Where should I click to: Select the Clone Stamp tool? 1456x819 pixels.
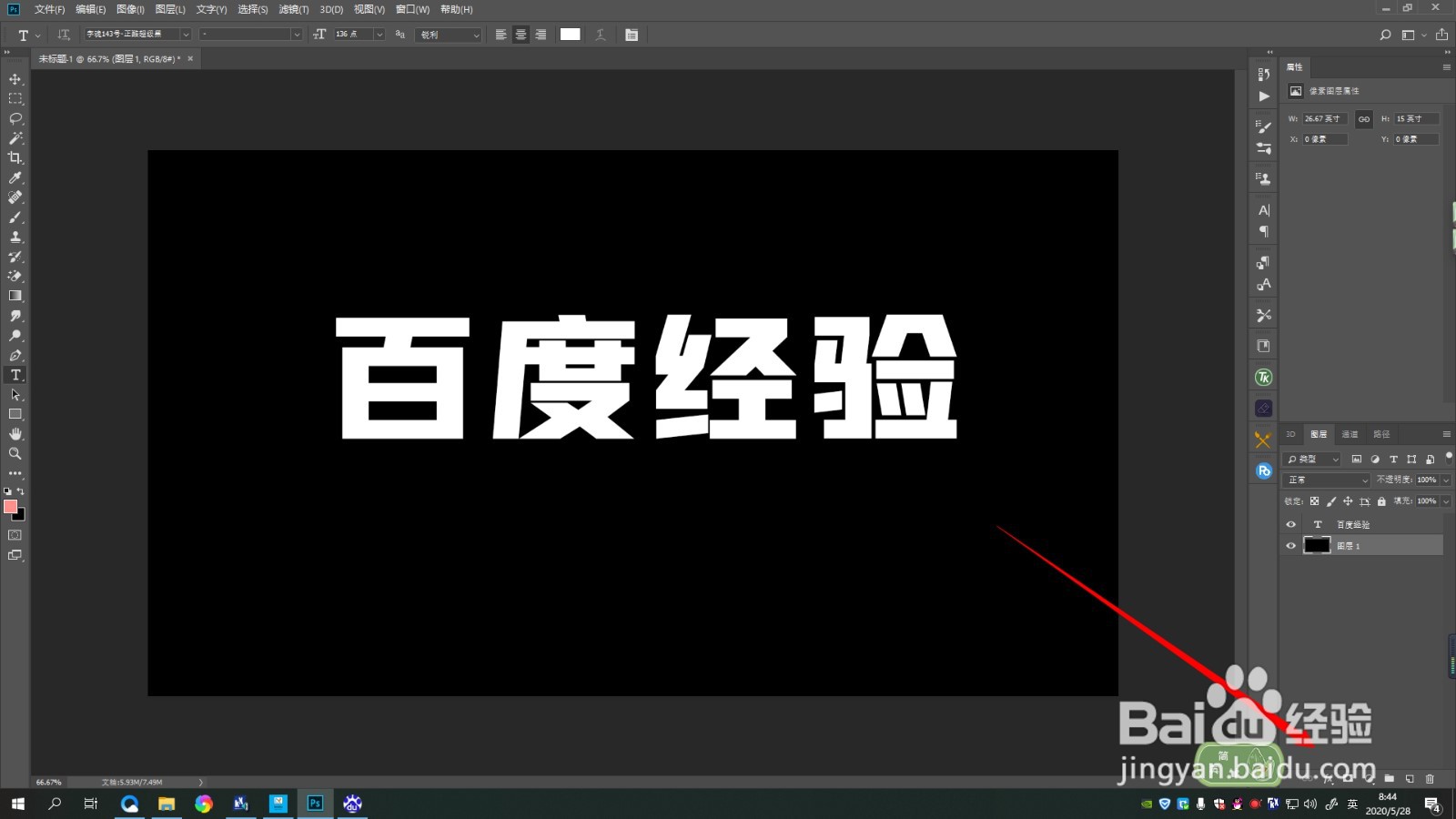(x=15, y=237)
